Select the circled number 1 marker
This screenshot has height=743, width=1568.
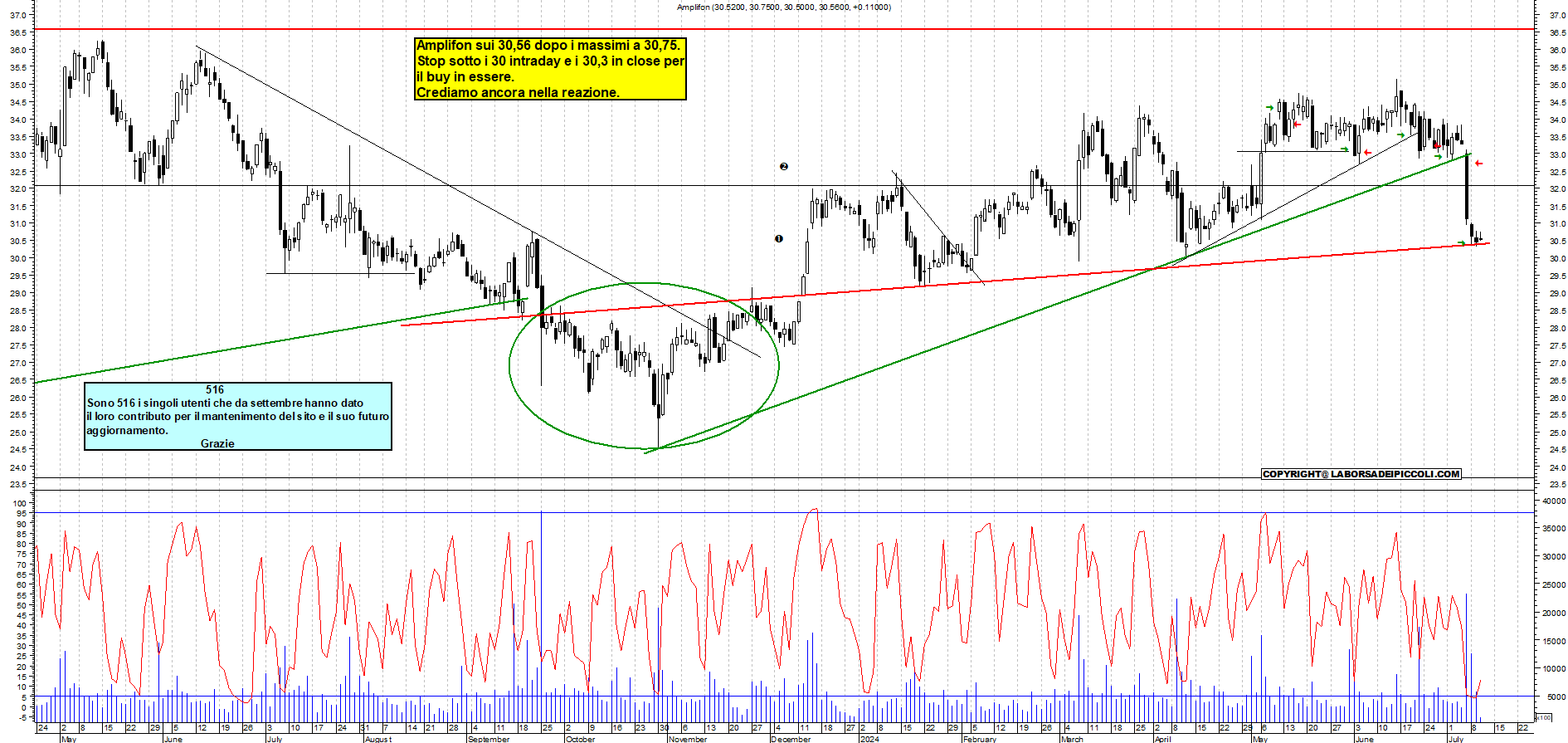(779, 239)
